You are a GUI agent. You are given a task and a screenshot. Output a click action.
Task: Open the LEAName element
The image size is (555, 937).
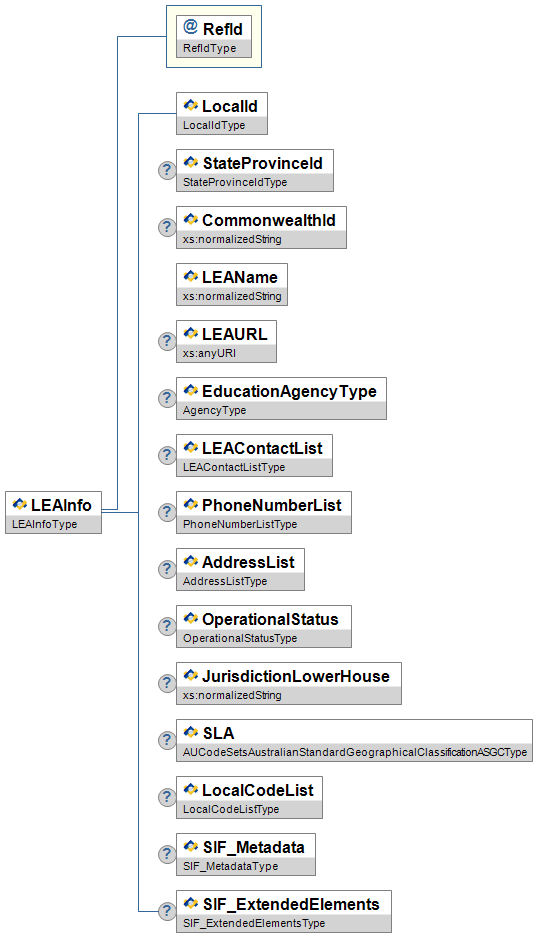click(232, 284)
